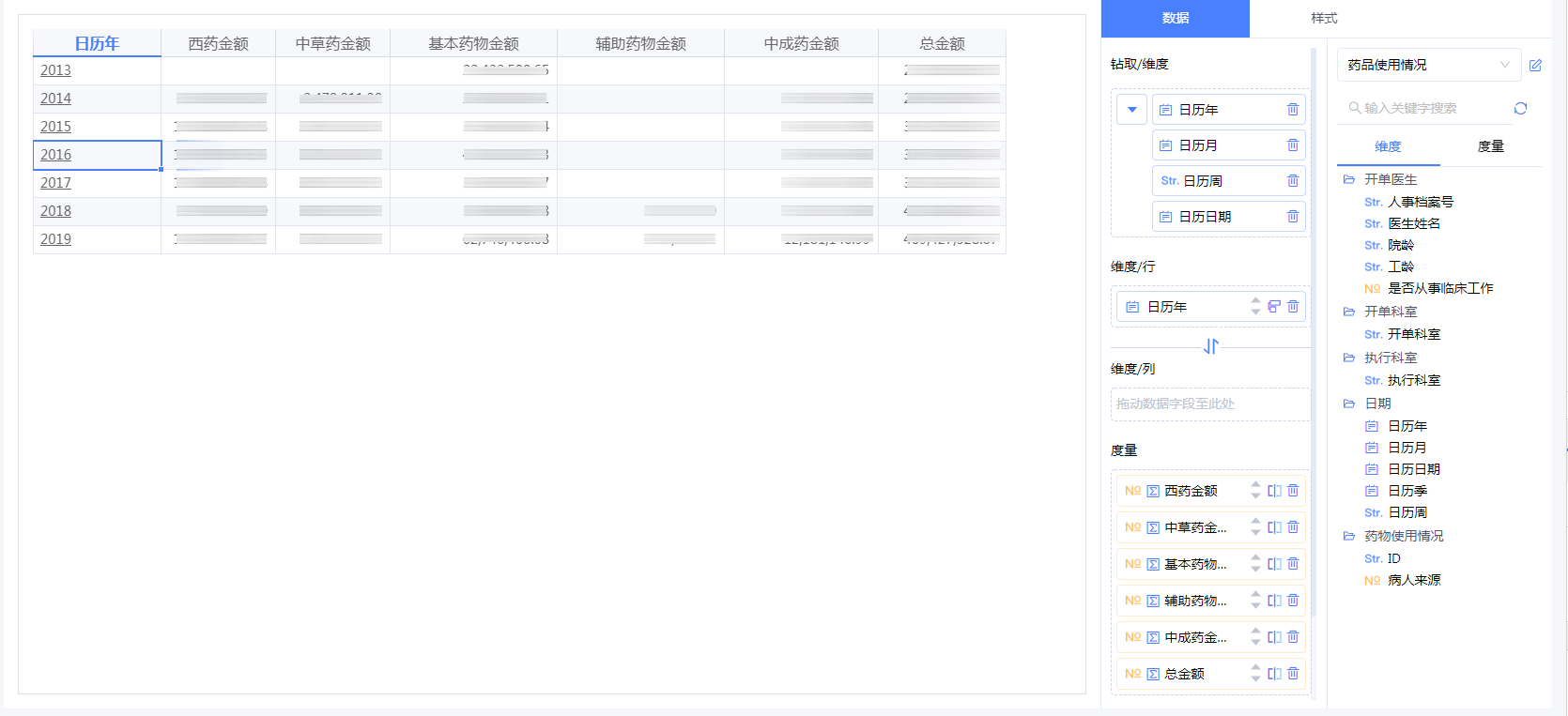Click the column icon on the 总金额 measure
Screen dimensions: 1568x716
(1274, 674)
